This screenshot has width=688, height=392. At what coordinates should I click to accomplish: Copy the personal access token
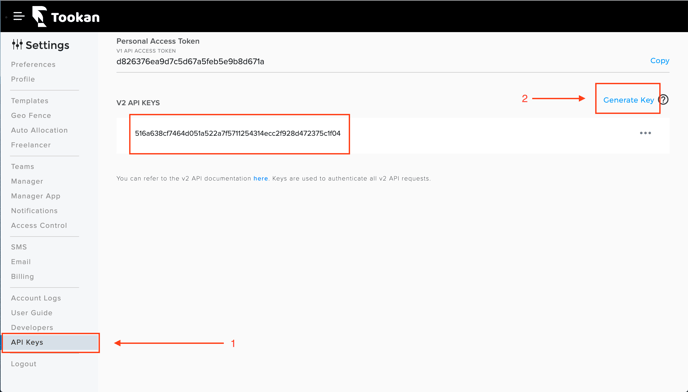tap(659, 61)
